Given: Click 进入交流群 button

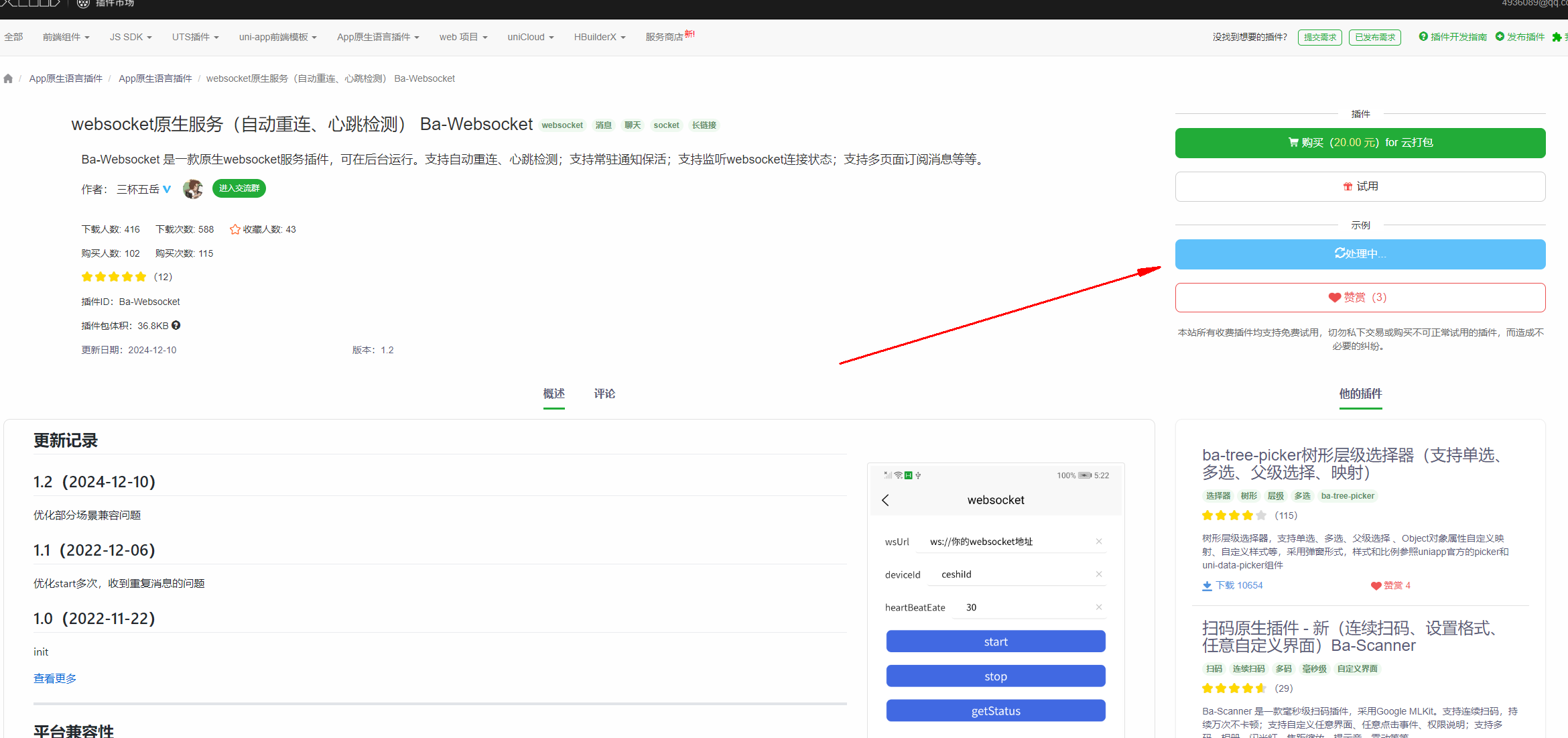Looking at the screenshot, I should pyautogui.click(x=239, y=189).
